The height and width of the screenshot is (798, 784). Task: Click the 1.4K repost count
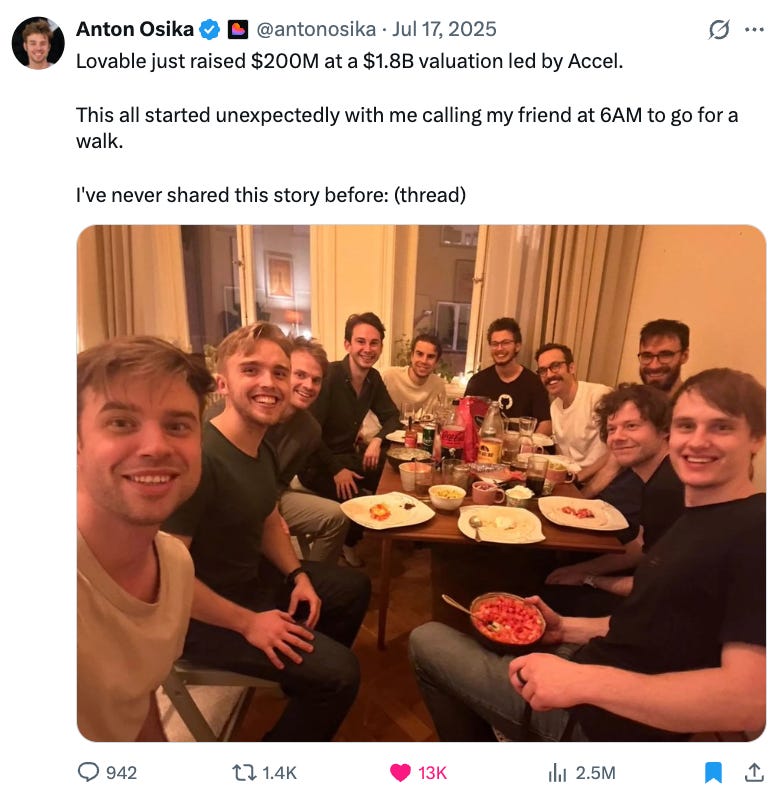click(279, 773)
